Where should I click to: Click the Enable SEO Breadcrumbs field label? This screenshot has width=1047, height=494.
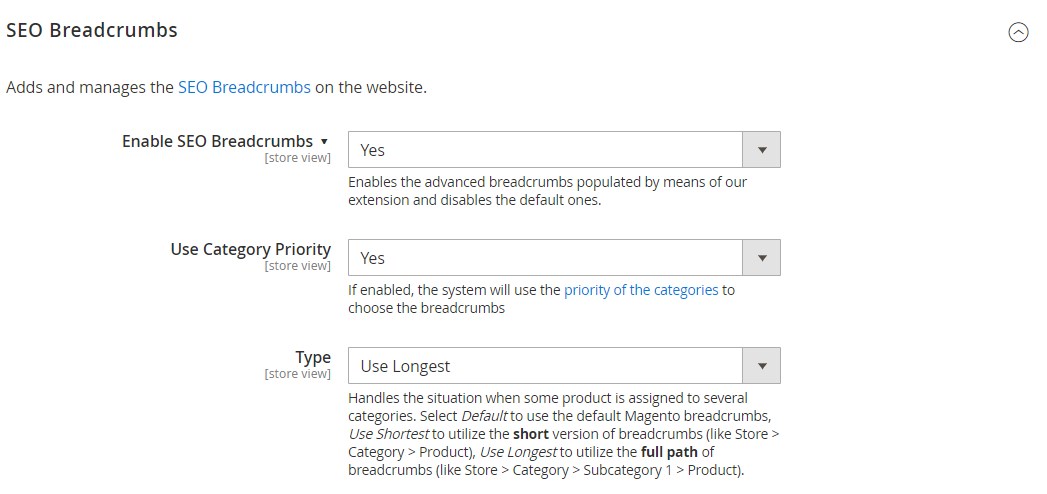(217, 141)
